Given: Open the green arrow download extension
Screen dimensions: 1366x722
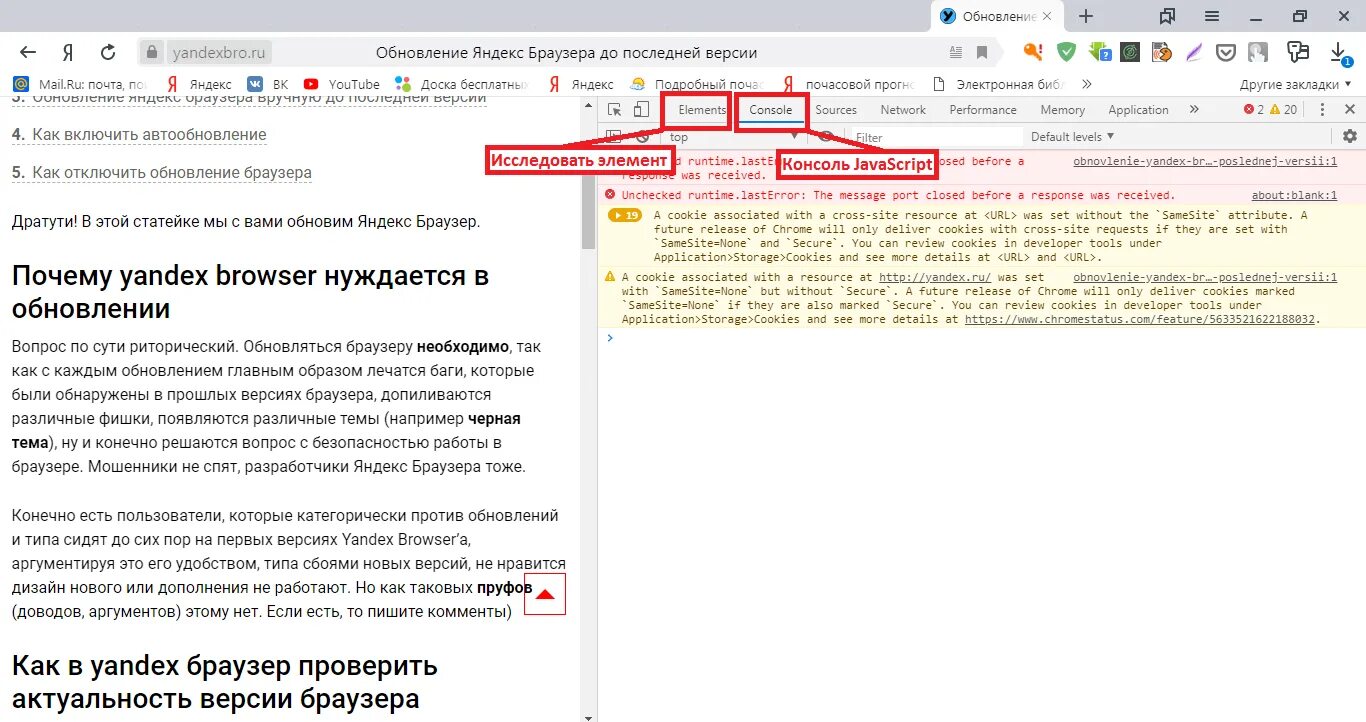Looking at the screenshot, I should [x=1100, y=52].
